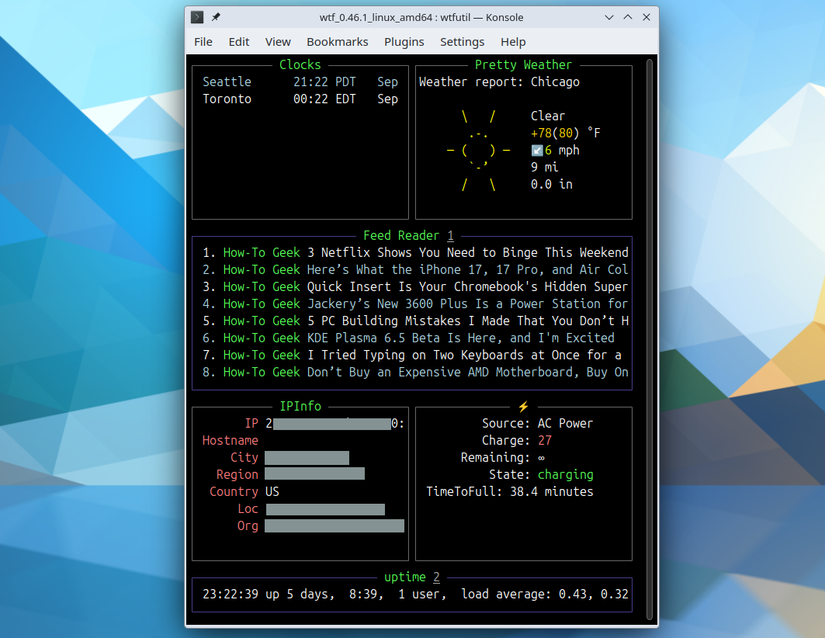Open the window options chevron in title bar
Screen dimensions: 825x638
(608, 17)
